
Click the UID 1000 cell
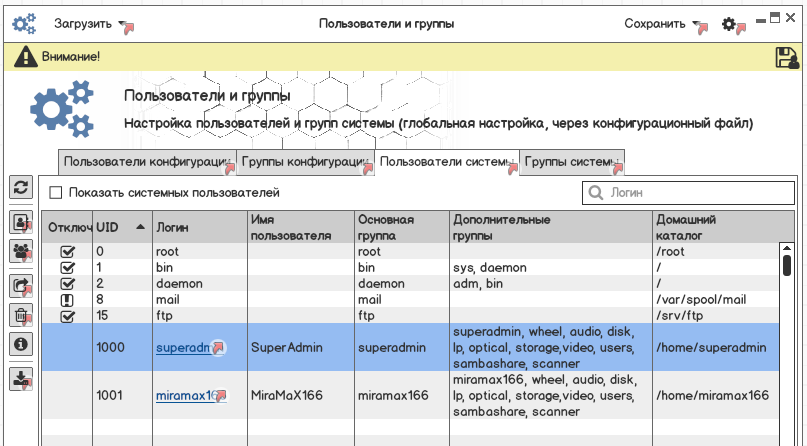[122, 347]
